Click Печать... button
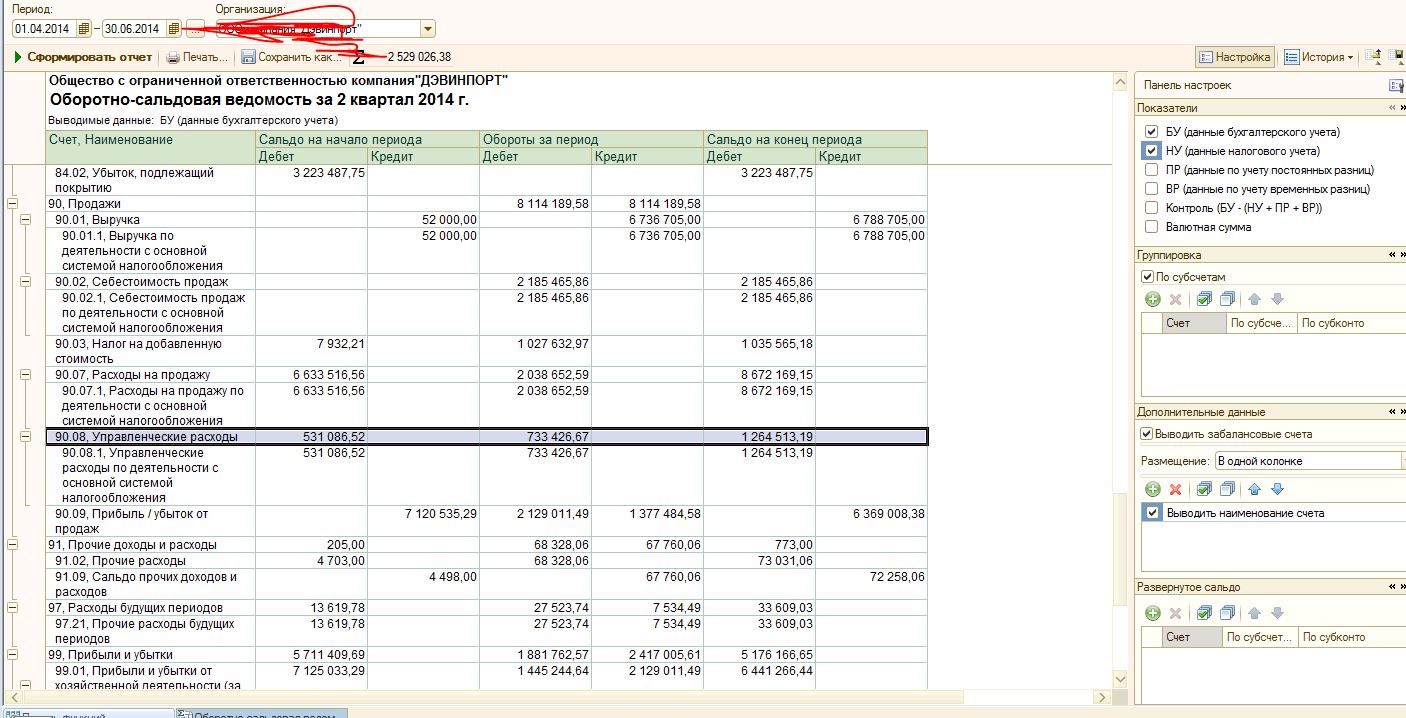The width and height of the screenshot is (1406, 718). (197, 57)
